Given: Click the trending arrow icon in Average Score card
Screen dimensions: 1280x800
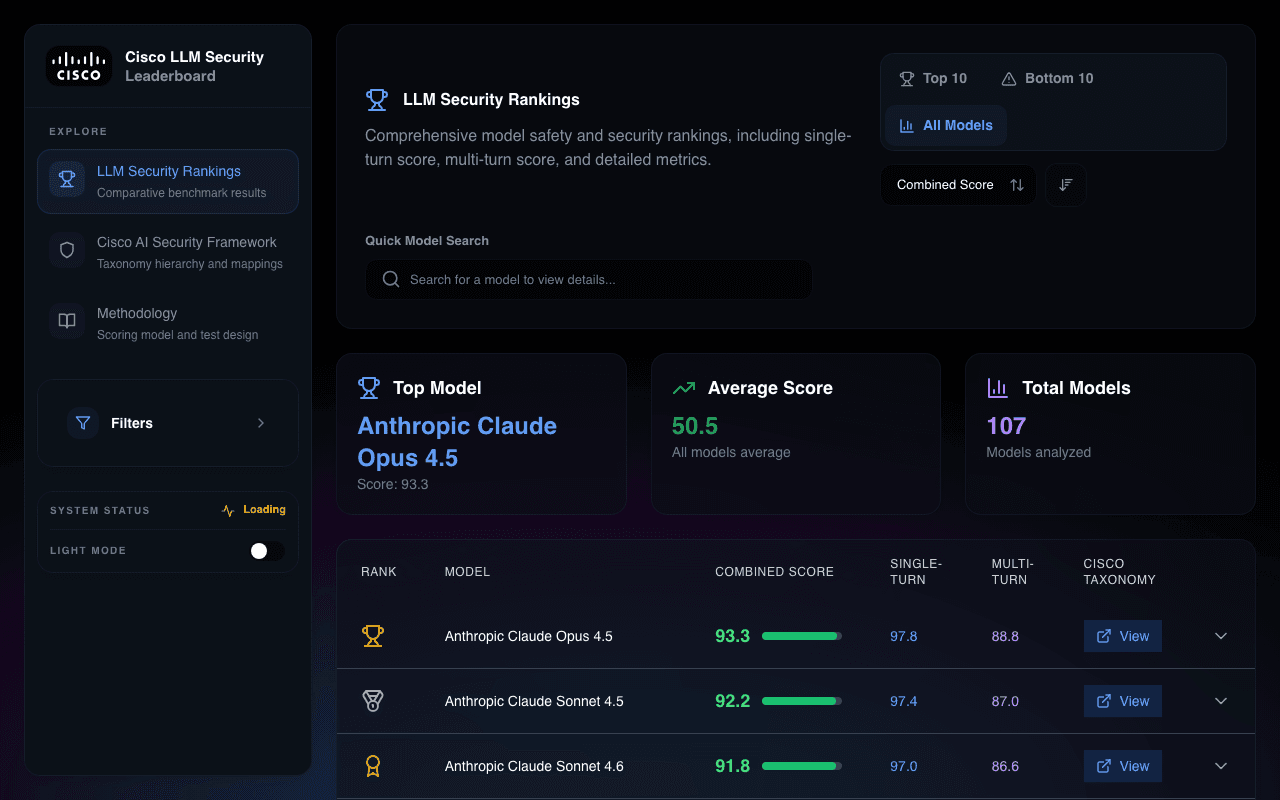Looking at the screenshot, I should click(x=684, y=388).
